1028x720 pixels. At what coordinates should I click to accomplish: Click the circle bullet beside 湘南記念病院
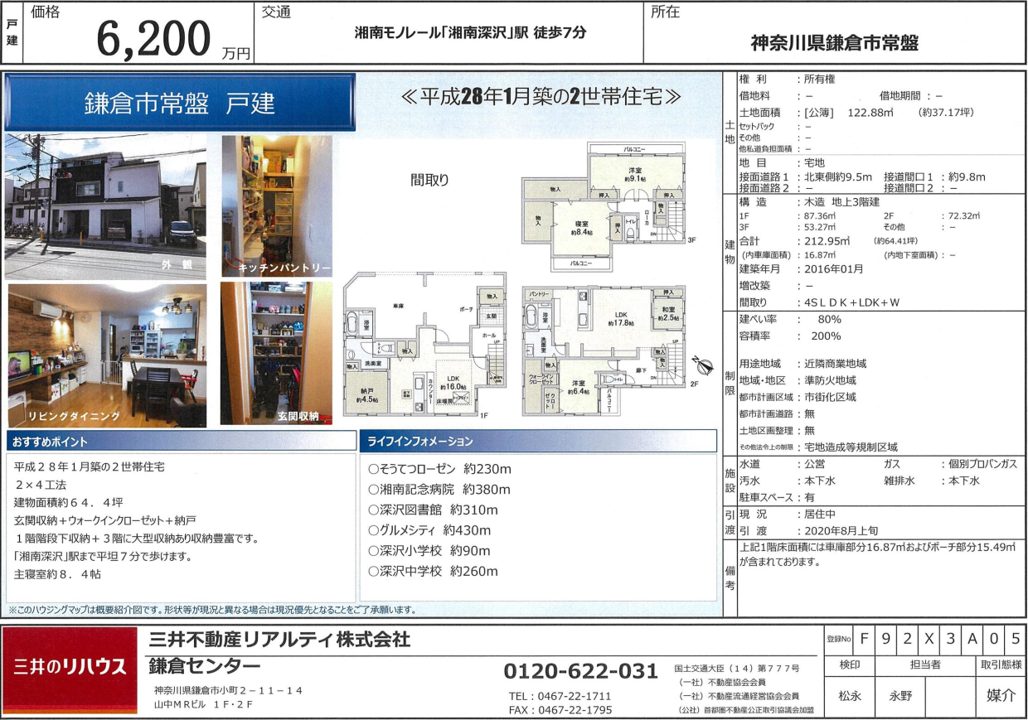click(x=373, y=490)
